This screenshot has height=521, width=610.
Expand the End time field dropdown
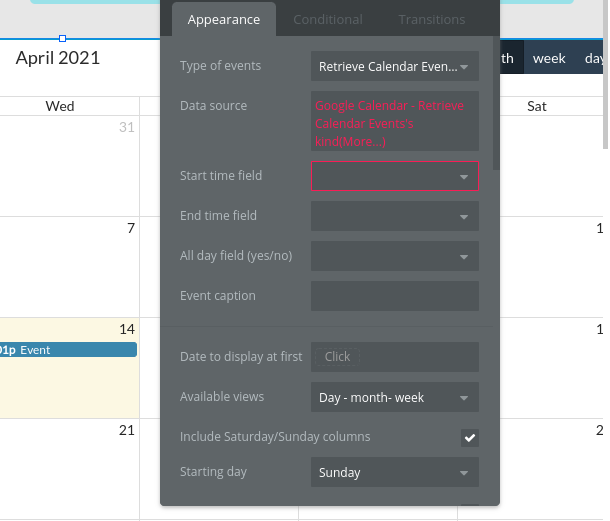tap(394, 216)
